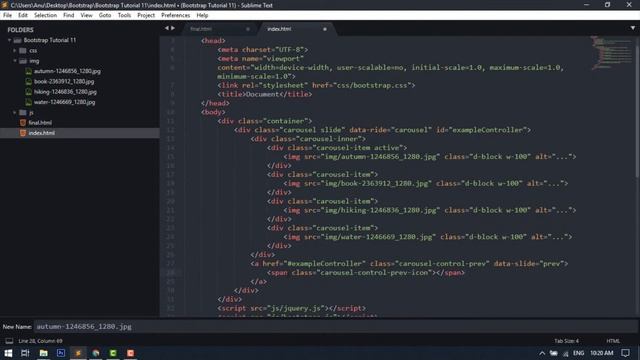The height and width of the screenshot is (360, 640).
Task: Click the FOLDERS sidebar heading
Action: 20,30
